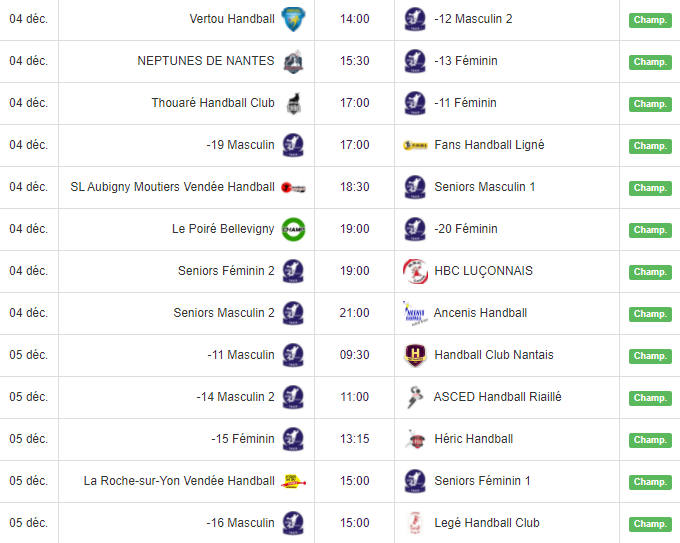Viewport: 680px width, 543px height.
Task: Click the Handball Club Nantais logo
Action: 415,355
